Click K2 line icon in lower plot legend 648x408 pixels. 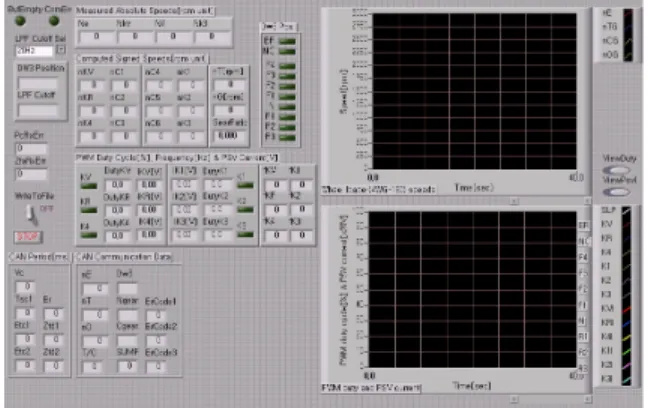click(627, 281)
